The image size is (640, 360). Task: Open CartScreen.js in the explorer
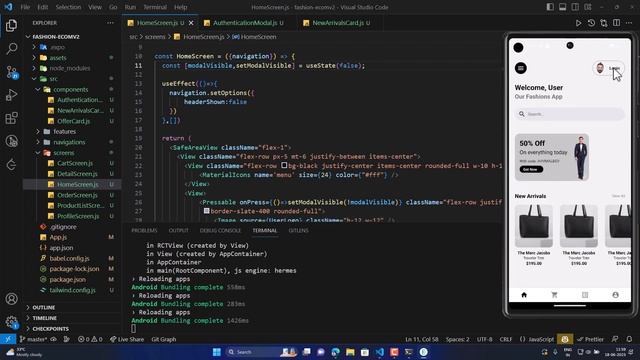click(x=75, y=163)
